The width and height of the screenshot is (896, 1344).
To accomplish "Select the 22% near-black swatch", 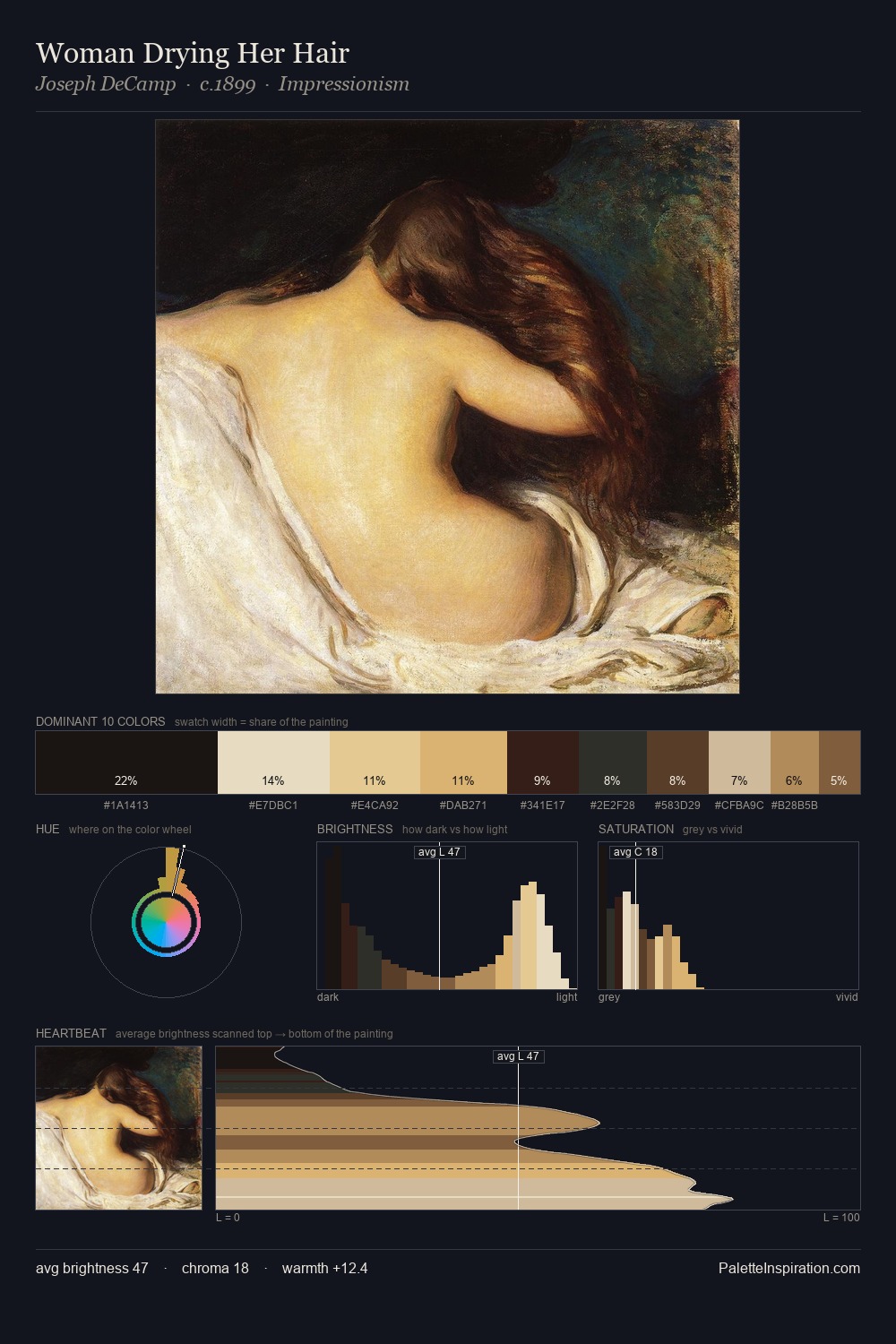I will pyautogui.click(x=126, y=762).
